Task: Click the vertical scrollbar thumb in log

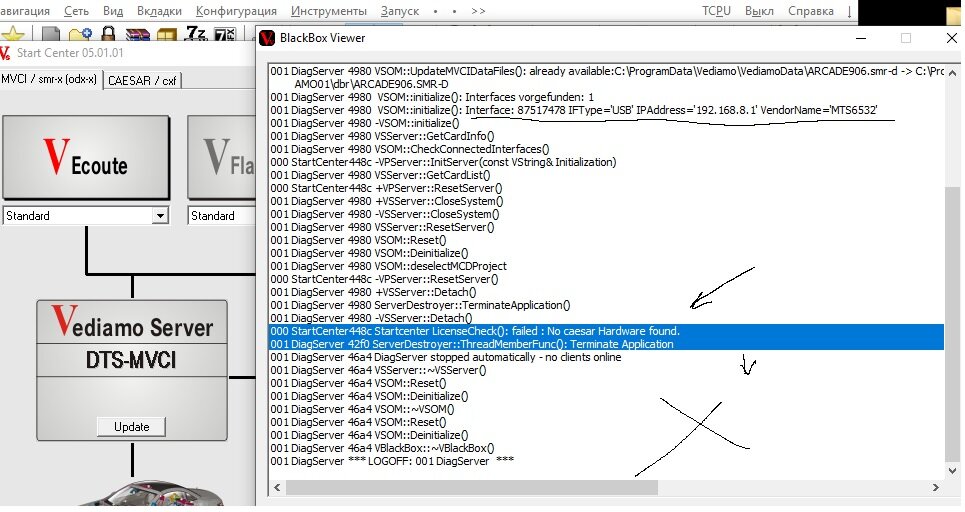Action: 953,323
